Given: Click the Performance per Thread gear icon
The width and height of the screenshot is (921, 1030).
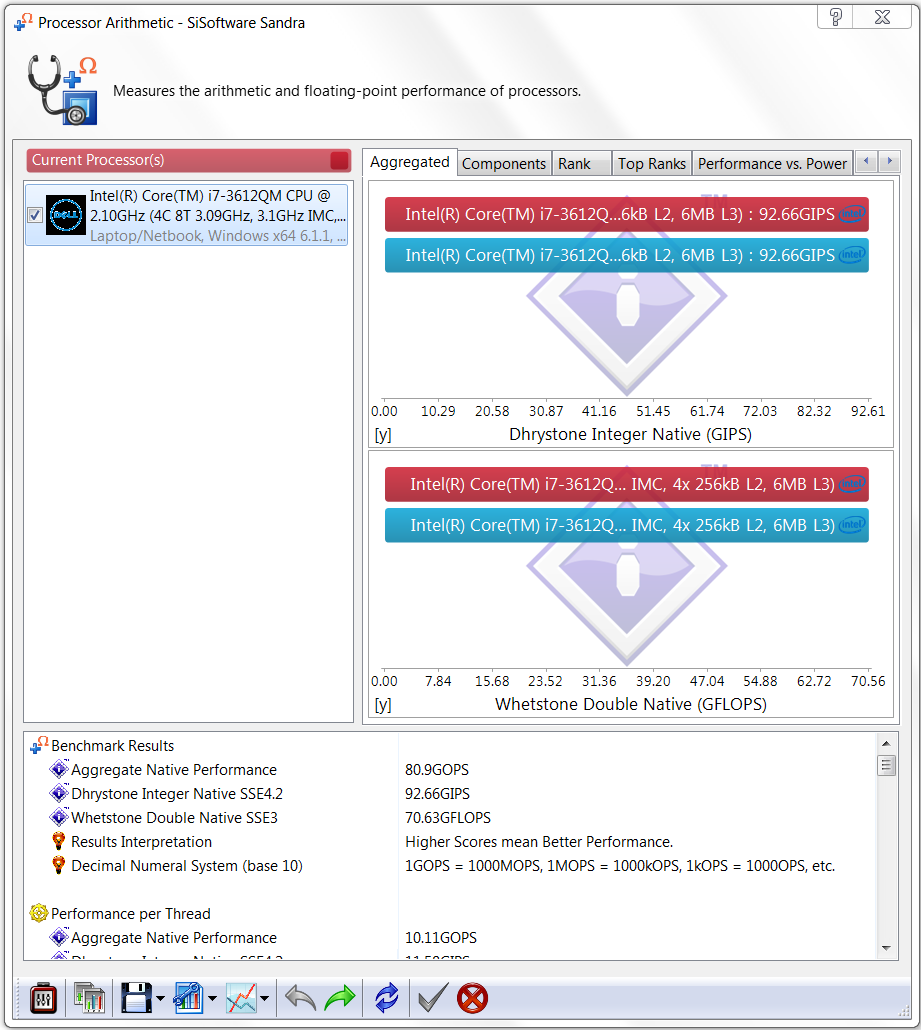Looking at the screenshot, I should click(39, 913).
